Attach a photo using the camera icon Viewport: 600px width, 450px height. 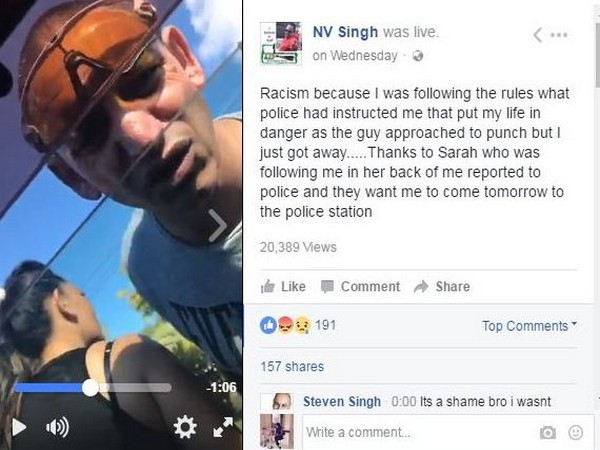tap(548, 432)
